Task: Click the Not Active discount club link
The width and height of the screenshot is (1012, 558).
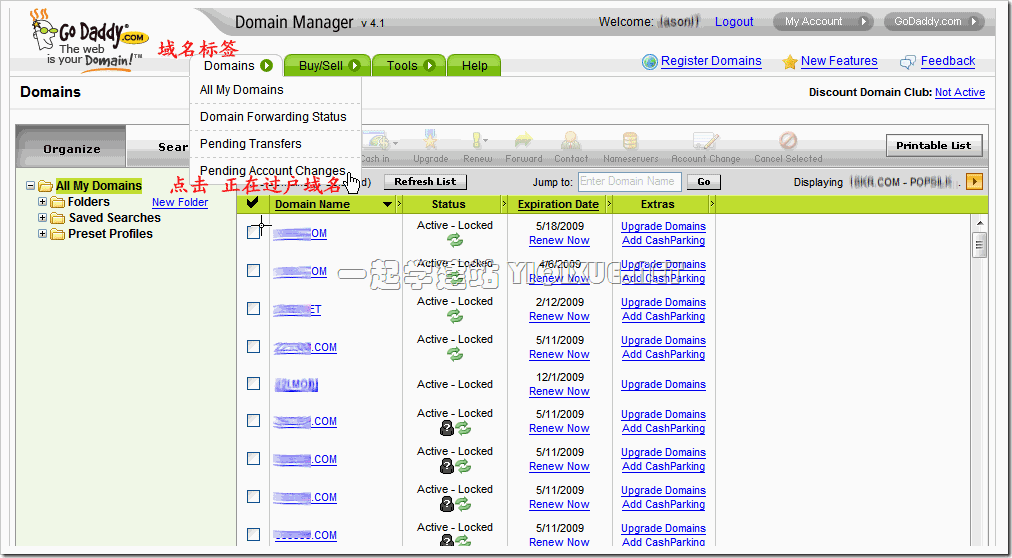Action: [960, 92]
